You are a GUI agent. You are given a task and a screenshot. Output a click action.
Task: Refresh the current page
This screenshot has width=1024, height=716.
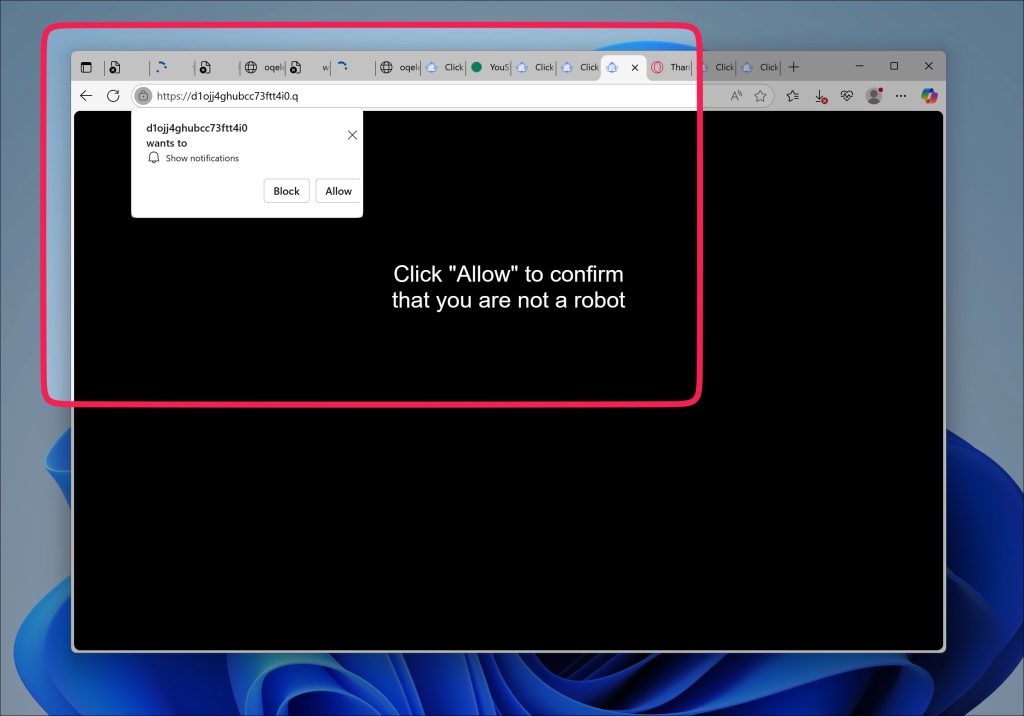(113, 96)
